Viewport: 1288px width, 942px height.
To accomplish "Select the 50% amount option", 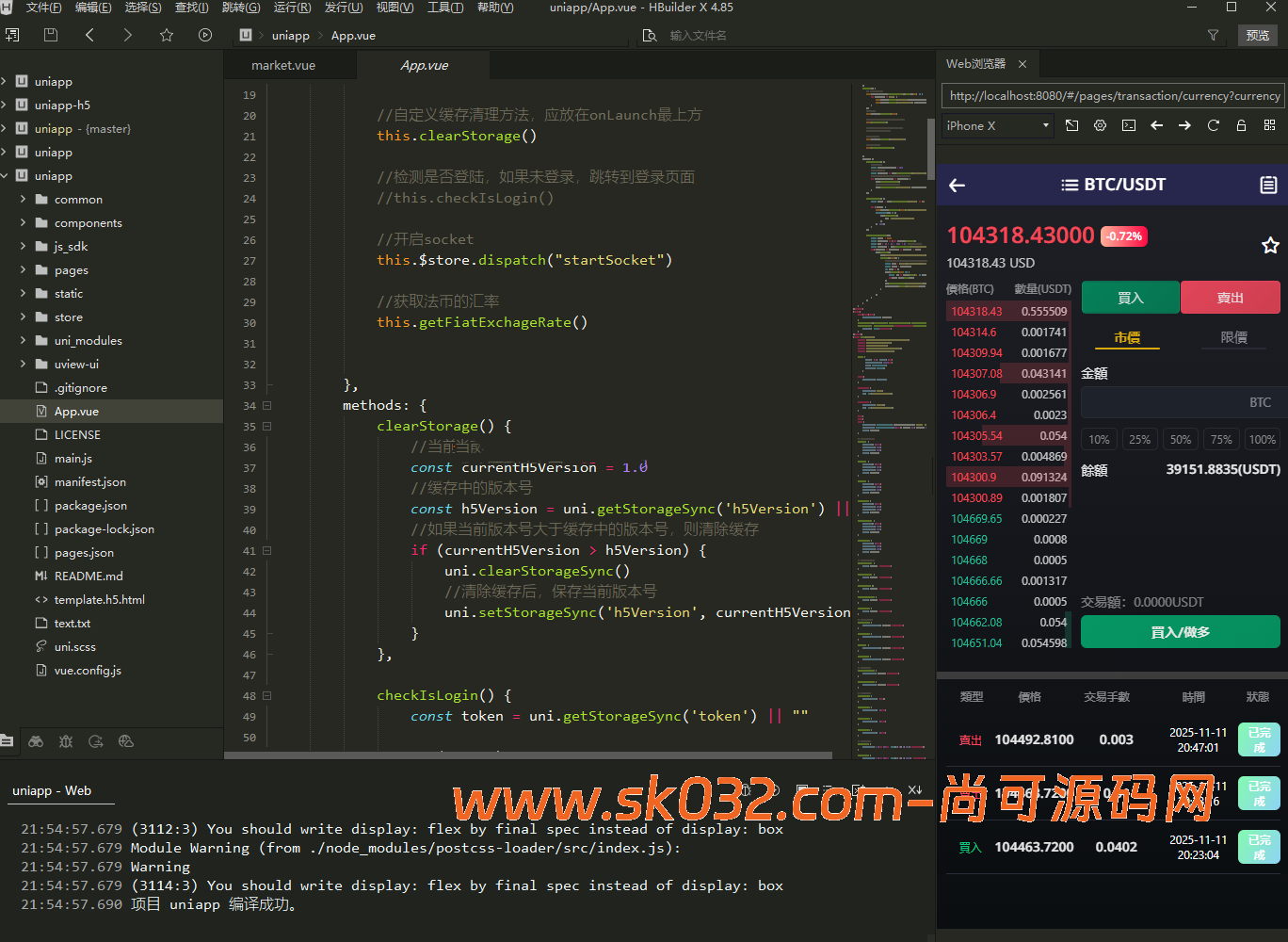I will coord(1180,440).
